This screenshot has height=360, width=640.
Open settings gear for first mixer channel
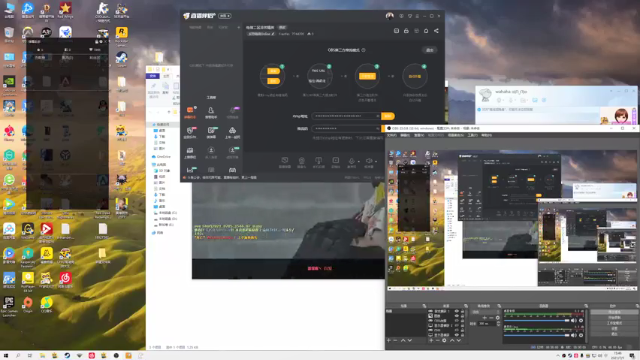pos(581,320)
